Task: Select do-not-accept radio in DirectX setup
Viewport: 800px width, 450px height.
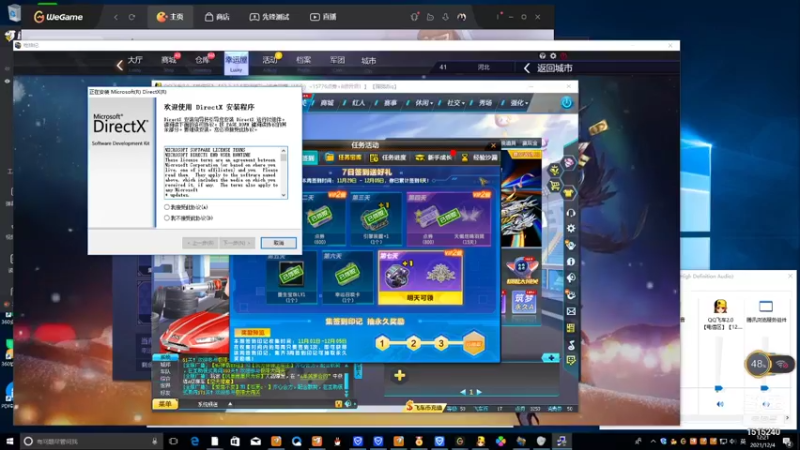Action: (x=167, y=218)
